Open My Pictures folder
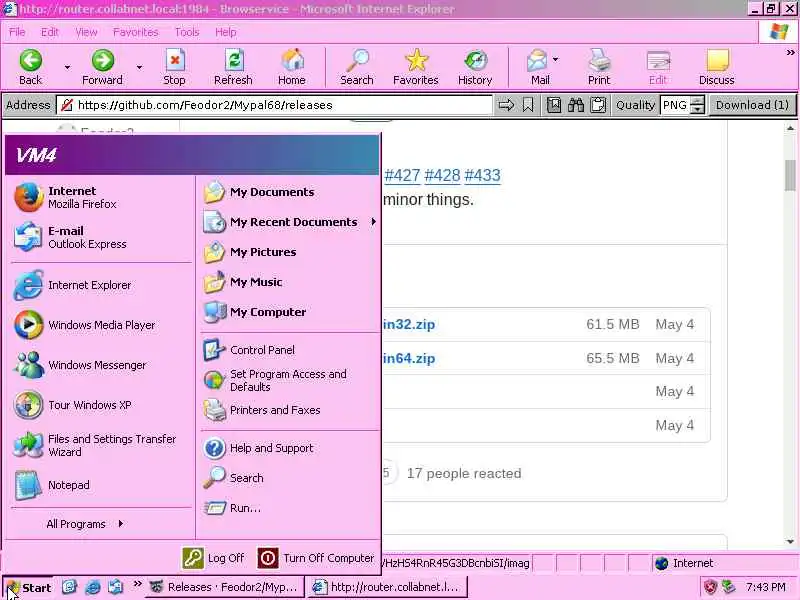The height and width of the screenshot is (600, 800). tap(289, 252)
